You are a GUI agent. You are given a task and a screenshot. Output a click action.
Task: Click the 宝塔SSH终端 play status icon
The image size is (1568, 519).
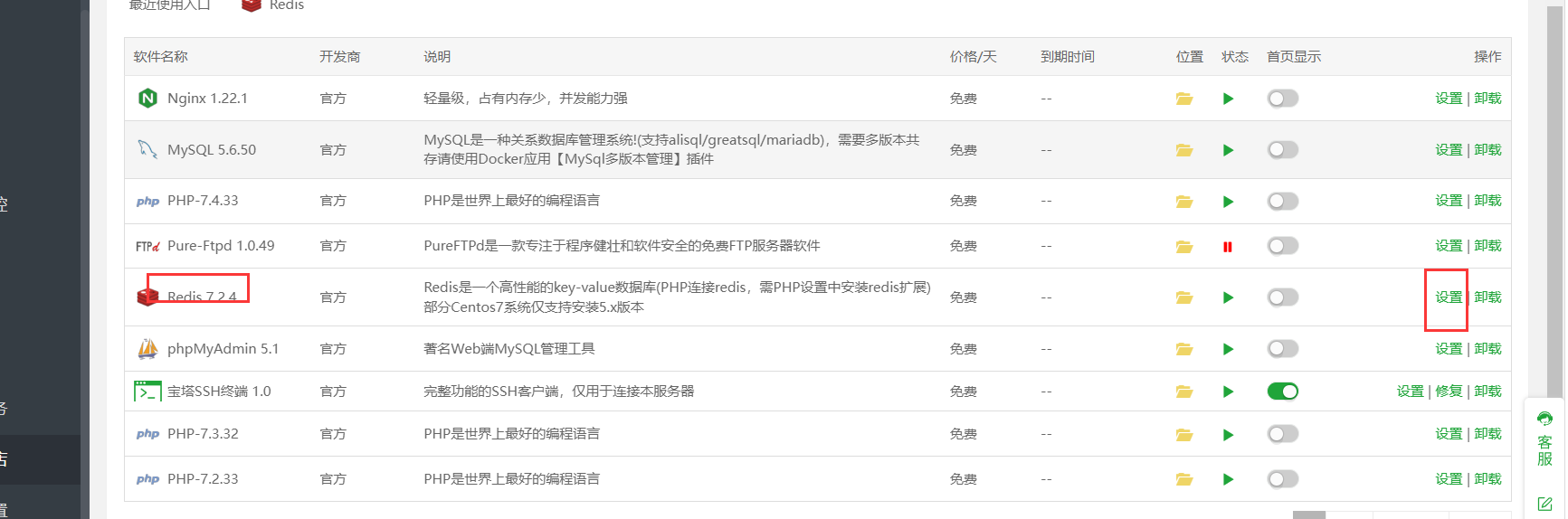tap(1228, 392)
